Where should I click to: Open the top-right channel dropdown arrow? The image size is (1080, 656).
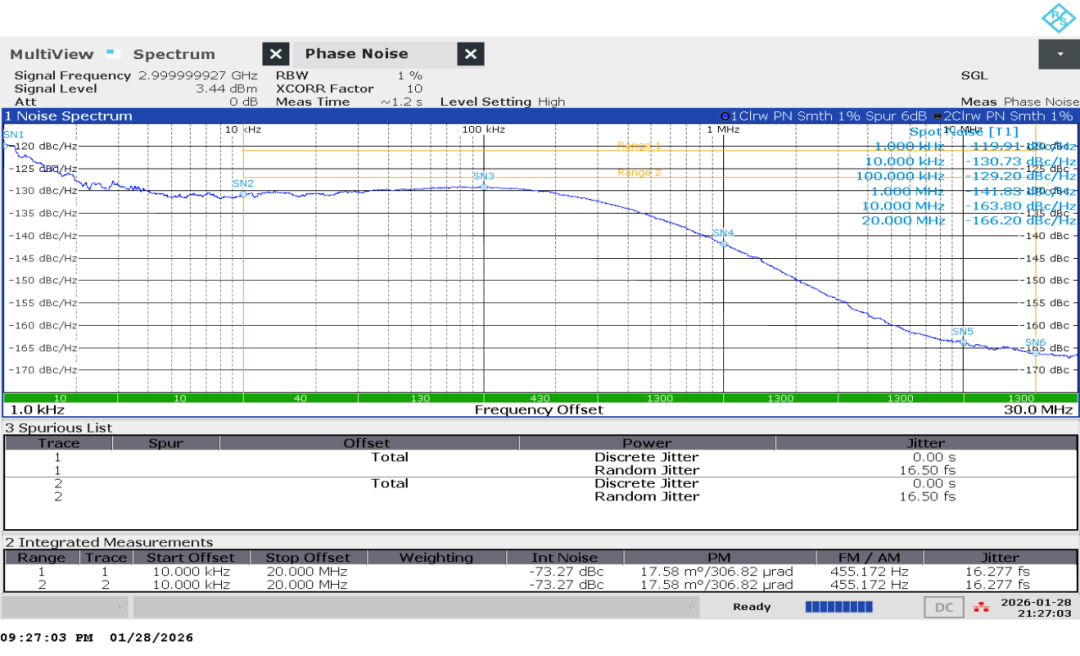point(1059,54)
